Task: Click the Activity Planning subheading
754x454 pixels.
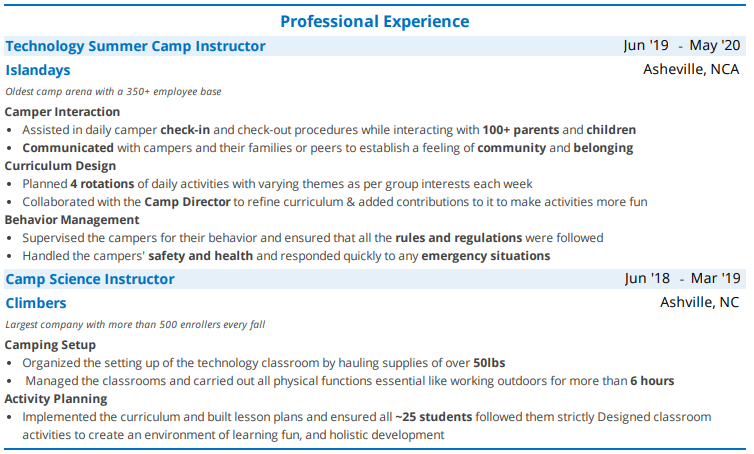Action: (x=58, y=398)
